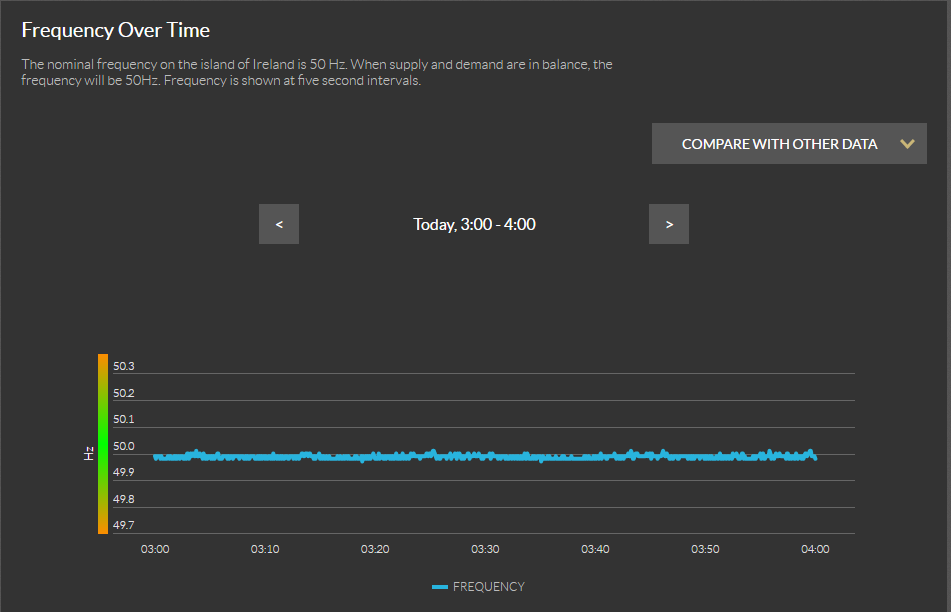951x612 pixels.
Task: Click the 'Frequency Over Time' heading
Action: pos(116,30)
